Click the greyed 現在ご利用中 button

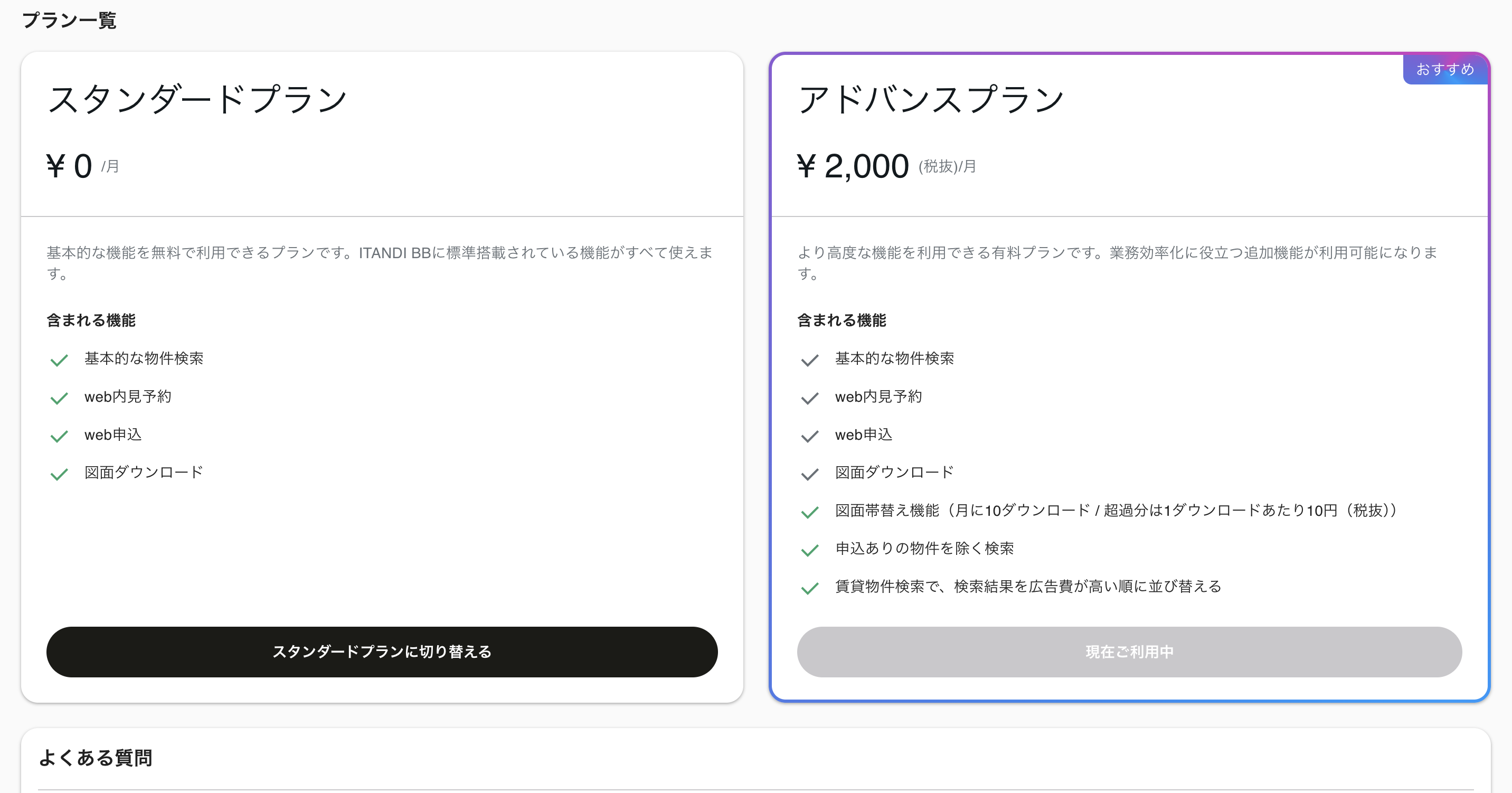[1129, 652]
